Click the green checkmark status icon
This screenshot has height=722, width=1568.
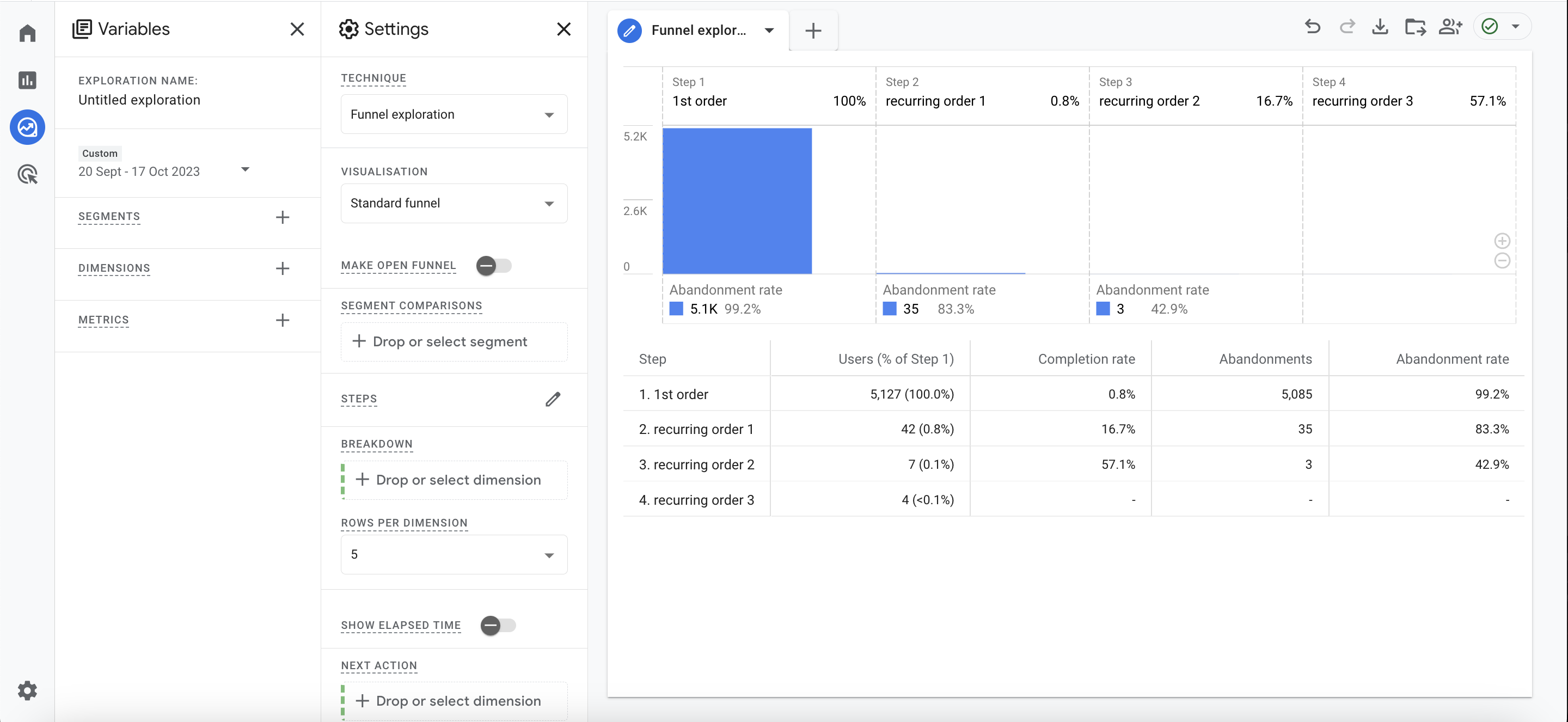1490,27
